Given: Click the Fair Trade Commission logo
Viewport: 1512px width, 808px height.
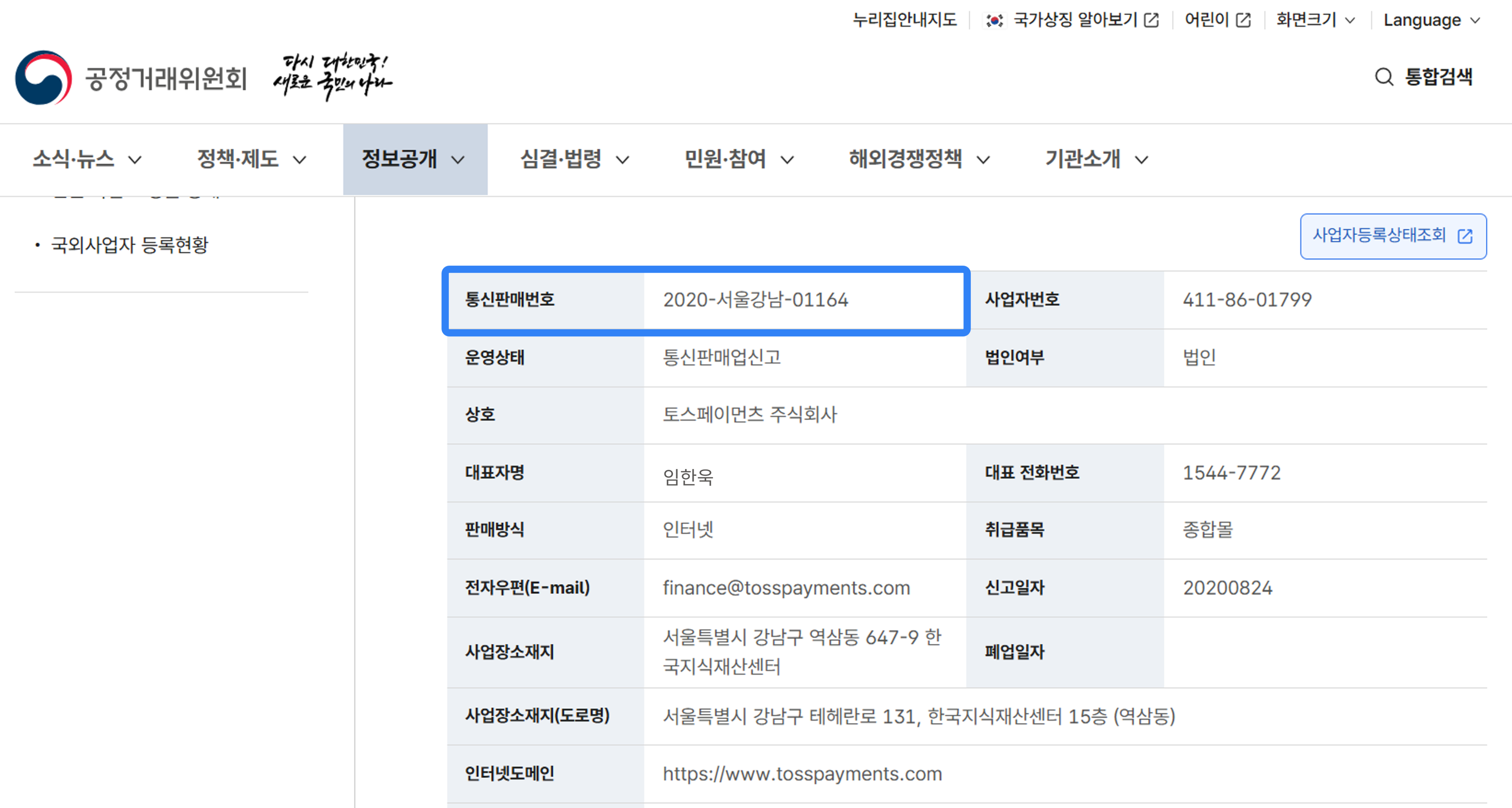Looking at the screenshot, I should [x=130, y=78].
